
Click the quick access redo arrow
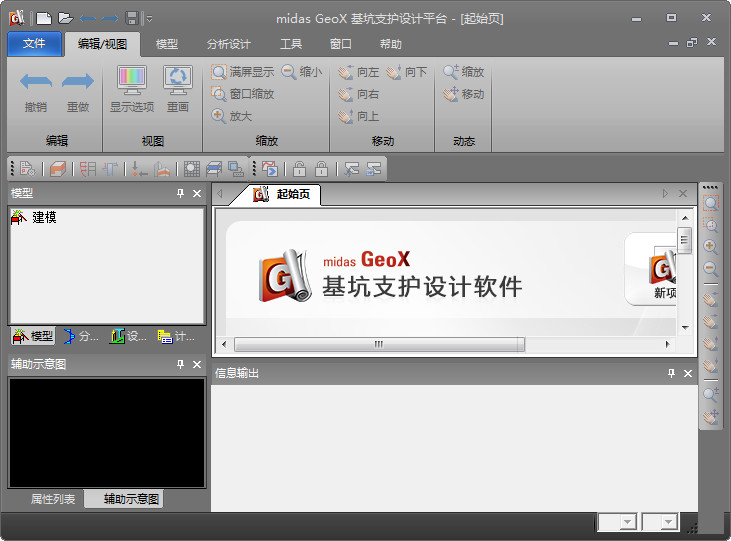(x=110, y=19)
